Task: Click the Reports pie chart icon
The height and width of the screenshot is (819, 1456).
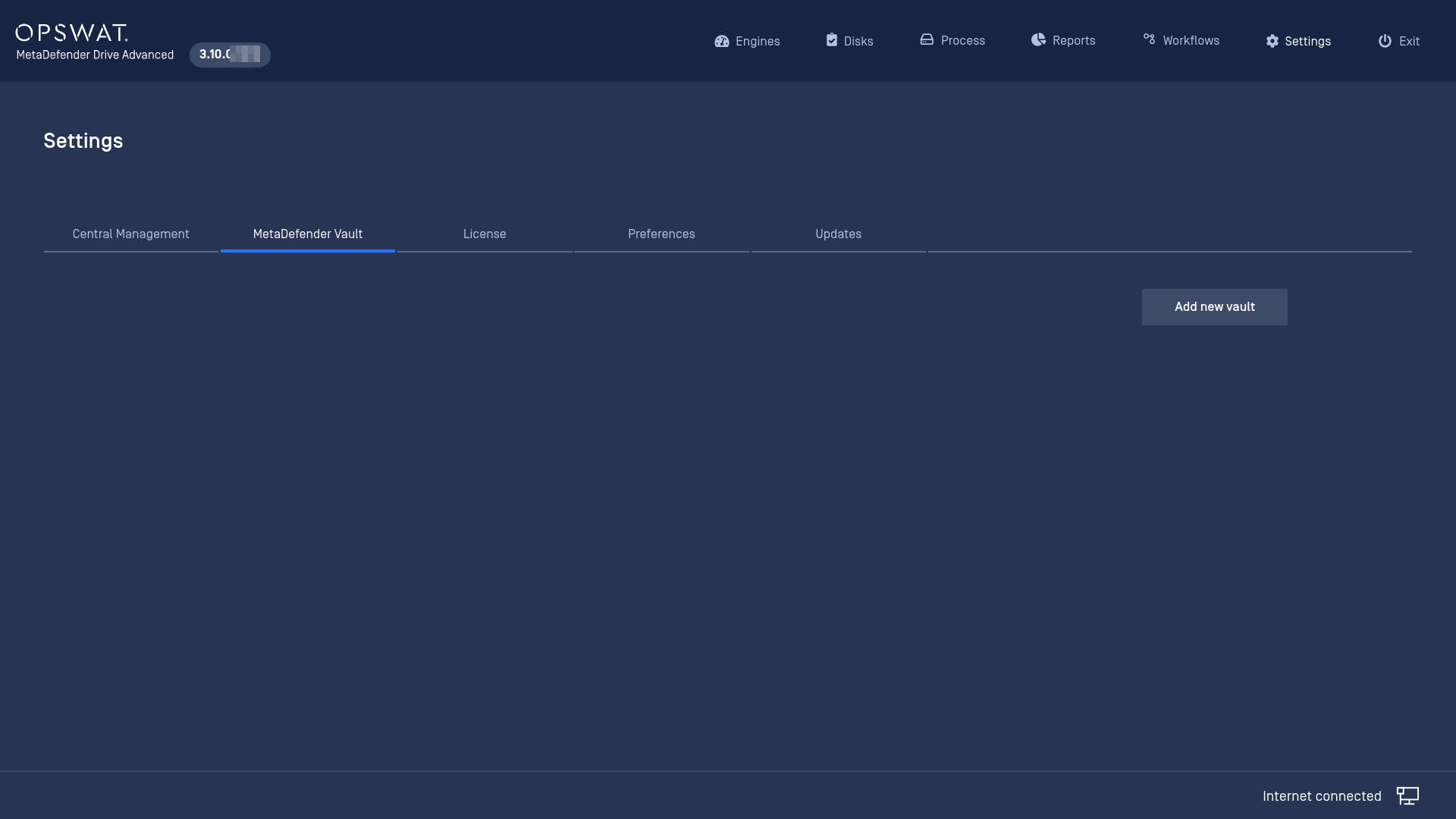Action: pos(1038,39)
